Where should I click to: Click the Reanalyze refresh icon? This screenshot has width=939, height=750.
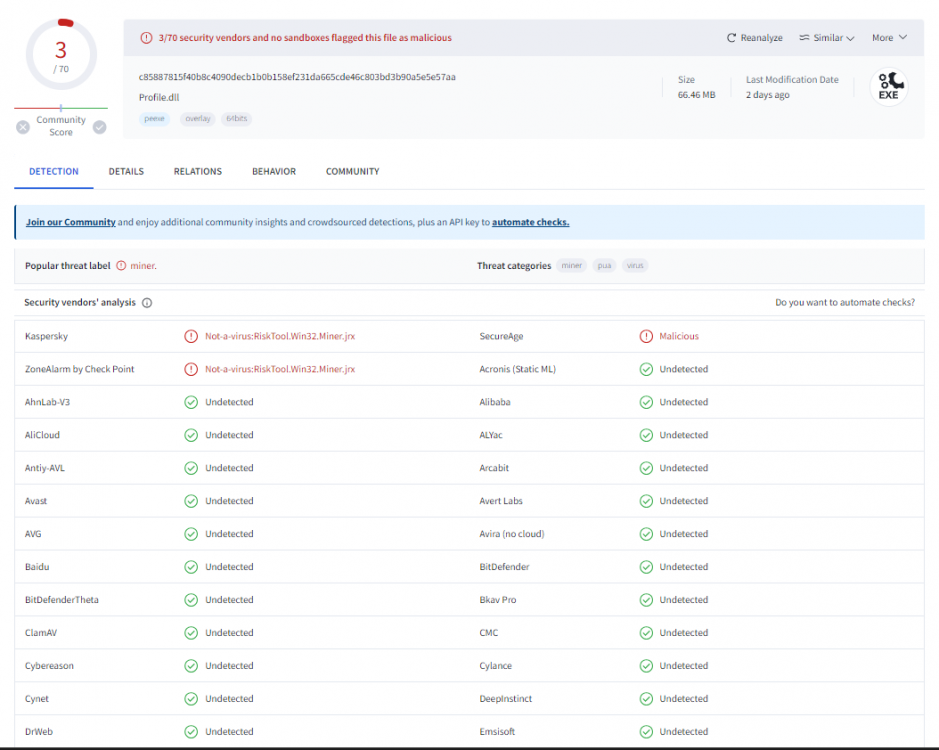731,38
